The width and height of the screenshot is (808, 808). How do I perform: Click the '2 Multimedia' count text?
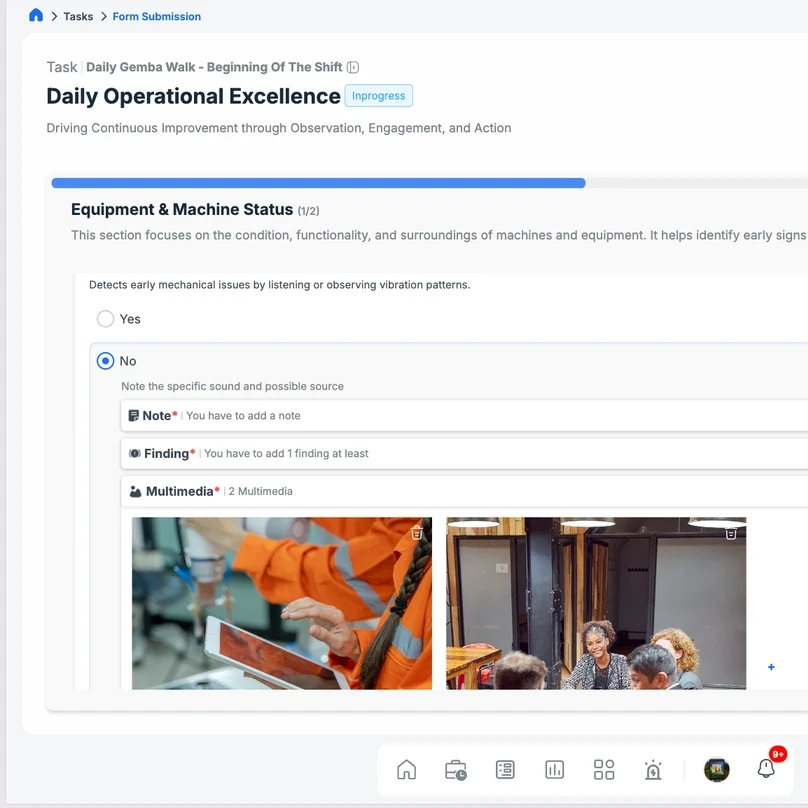pos(261,492)
